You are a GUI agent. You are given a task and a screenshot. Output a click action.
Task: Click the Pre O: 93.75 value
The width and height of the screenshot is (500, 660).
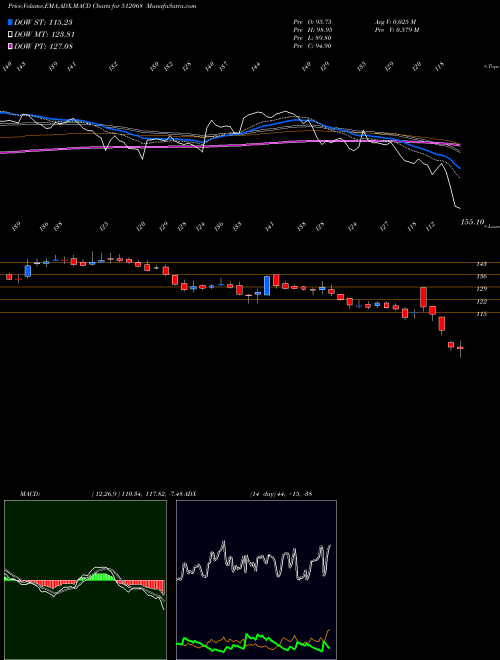pyautogui.click(x=312, y=22)
